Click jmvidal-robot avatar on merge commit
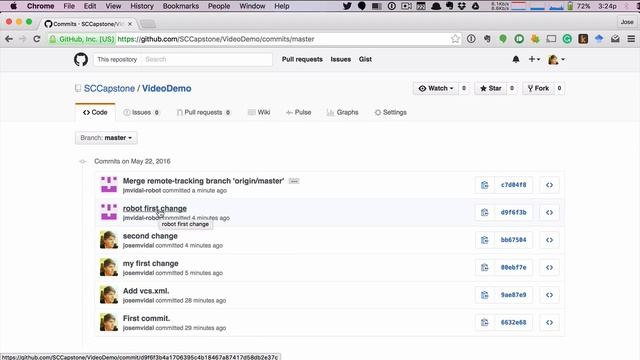Viewport: 640px width, 360px height. pos(109,185)
